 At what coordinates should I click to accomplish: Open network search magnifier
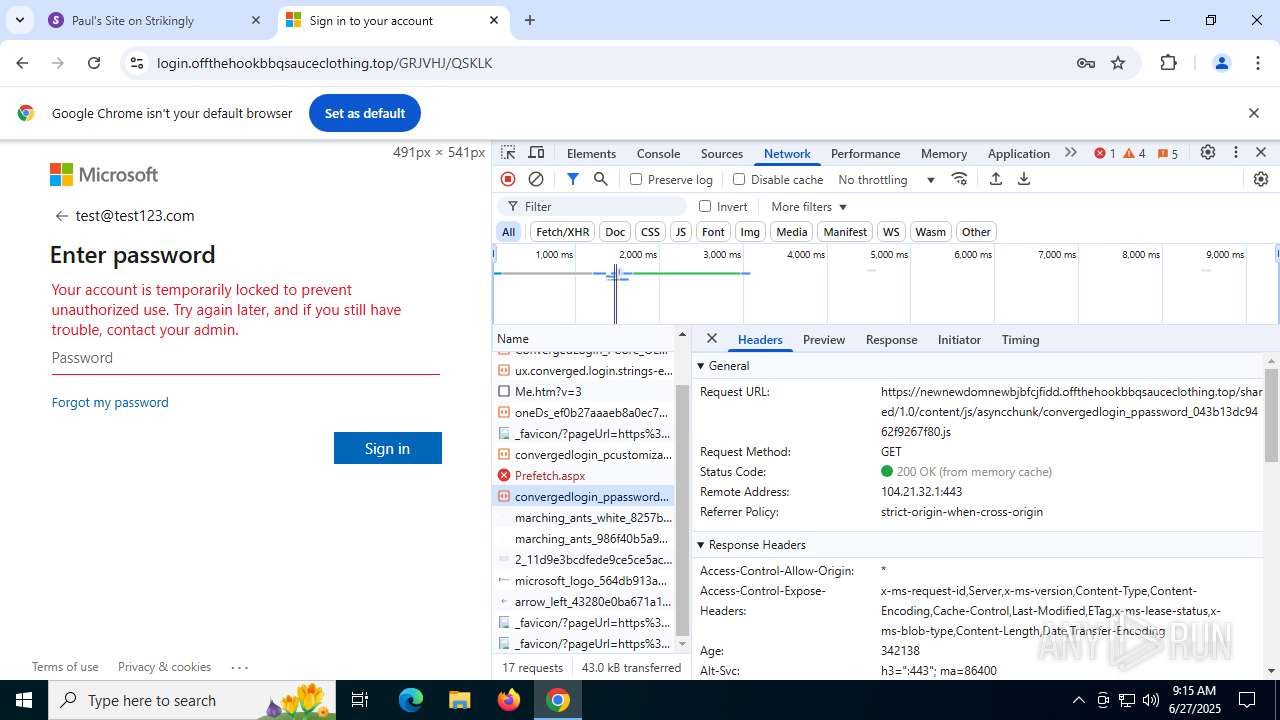[x=601, y=179]
